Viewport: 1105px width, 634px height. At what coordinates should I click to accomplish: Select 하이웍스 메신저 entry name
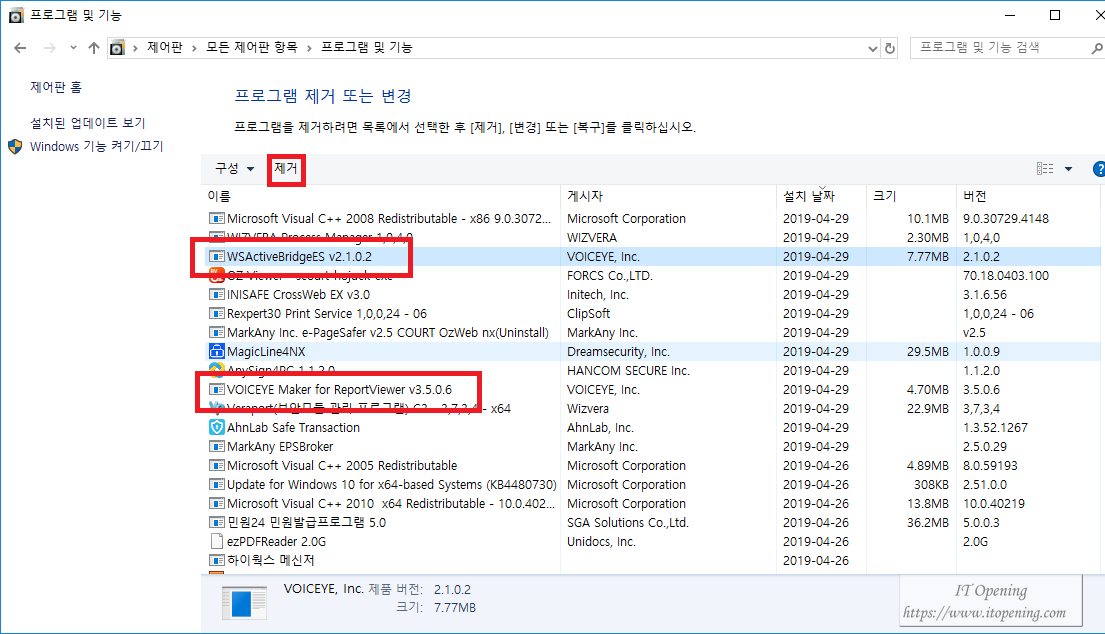(x=271, y=560)
